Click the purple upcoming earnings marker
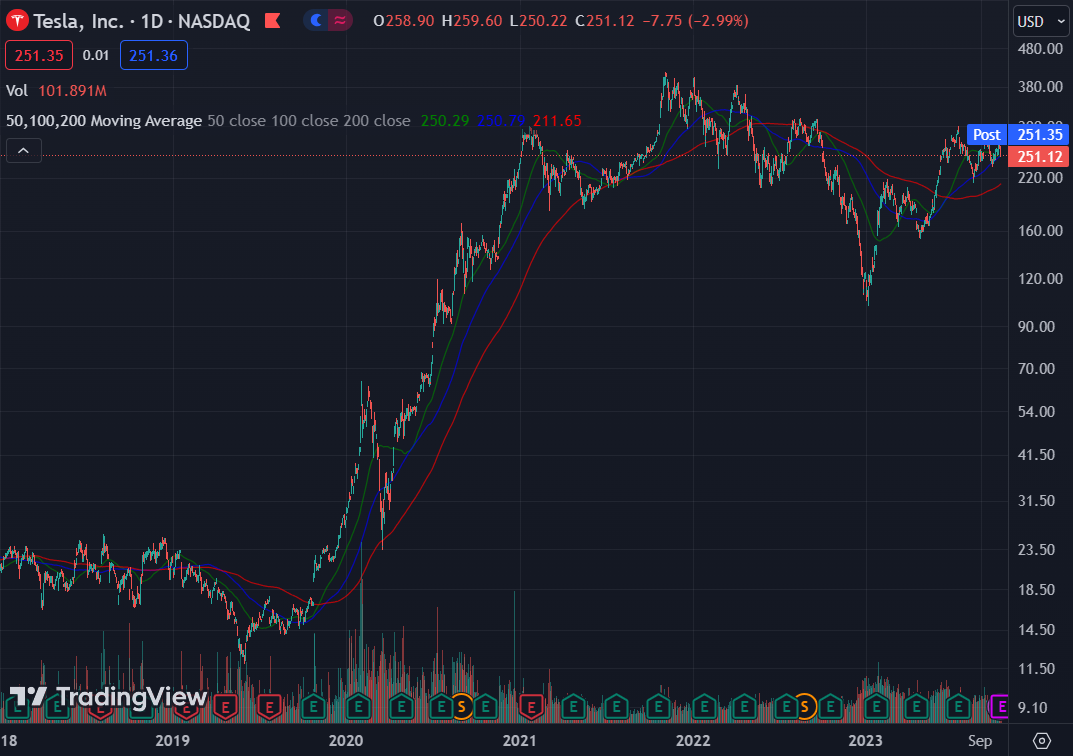The width and height of the screenshot is (1073, 756). [1000, 706]
